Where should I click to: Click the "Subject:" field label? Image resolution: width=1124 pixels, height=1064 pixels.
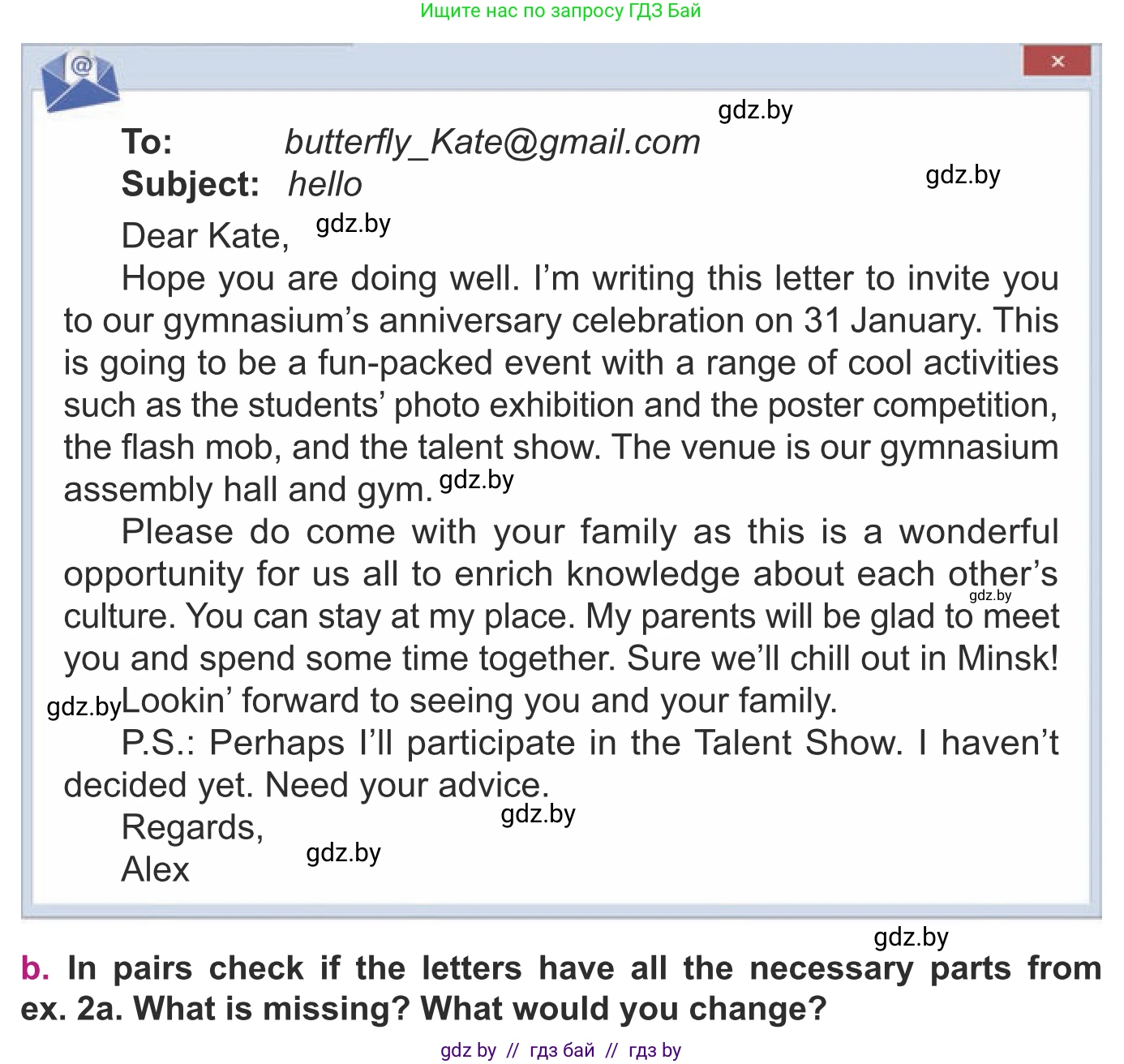[191, 185]
